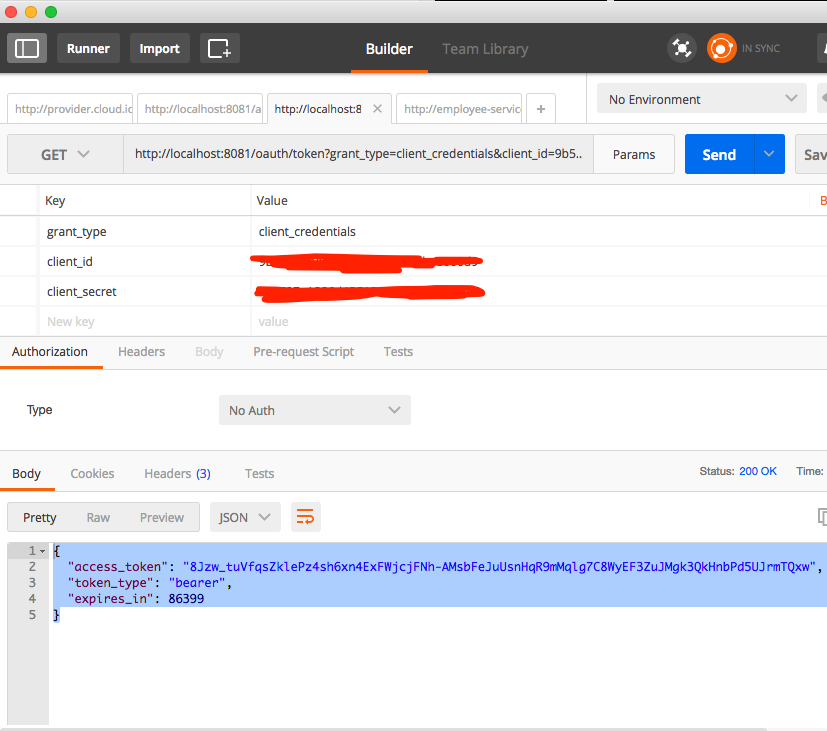The height and width of the screenshot is (731, 827).
Task: Click the Send dropdown arrow
Action: coord(768,154)
